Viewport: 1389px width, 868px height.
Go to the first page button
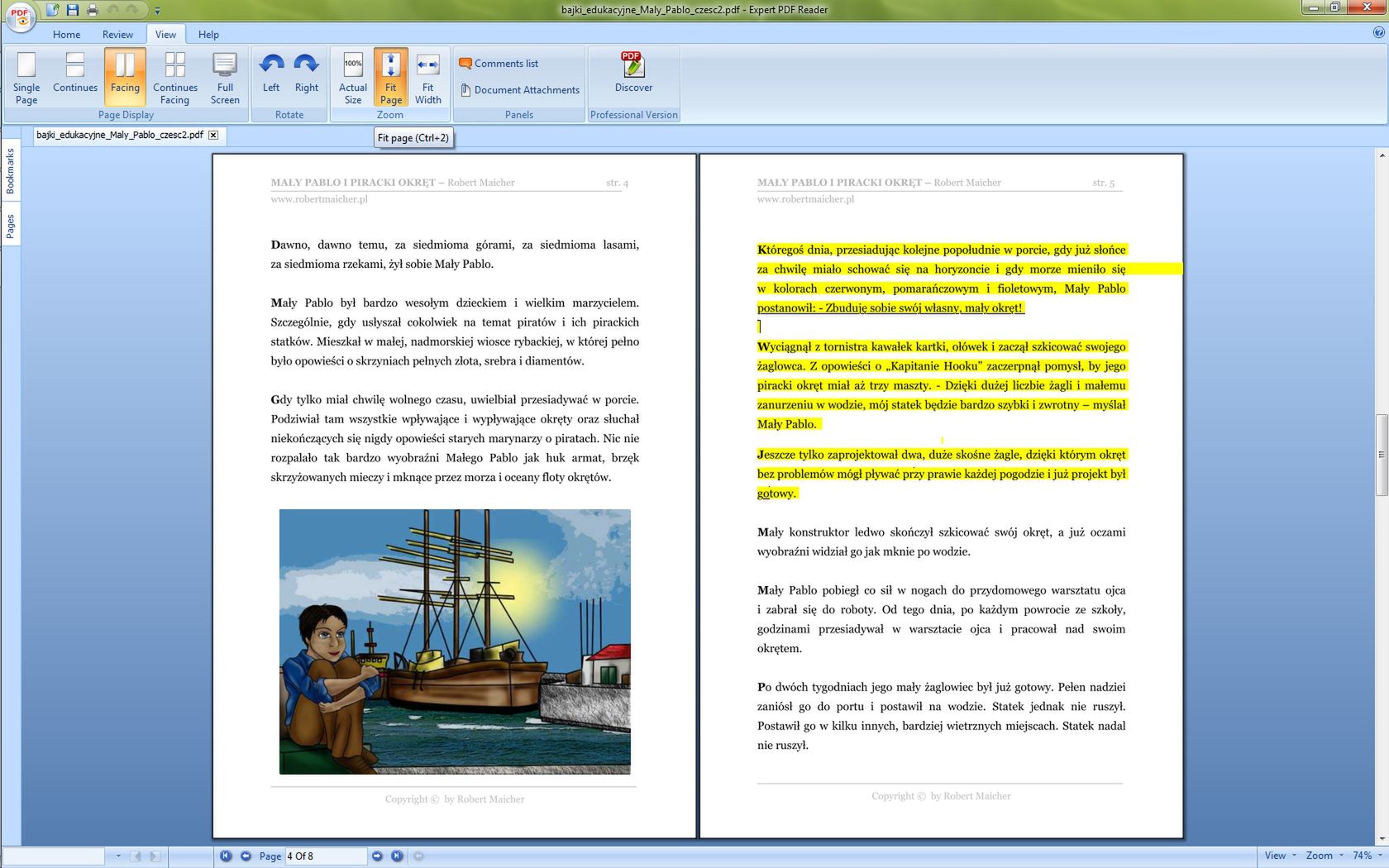tap(226, 856)
